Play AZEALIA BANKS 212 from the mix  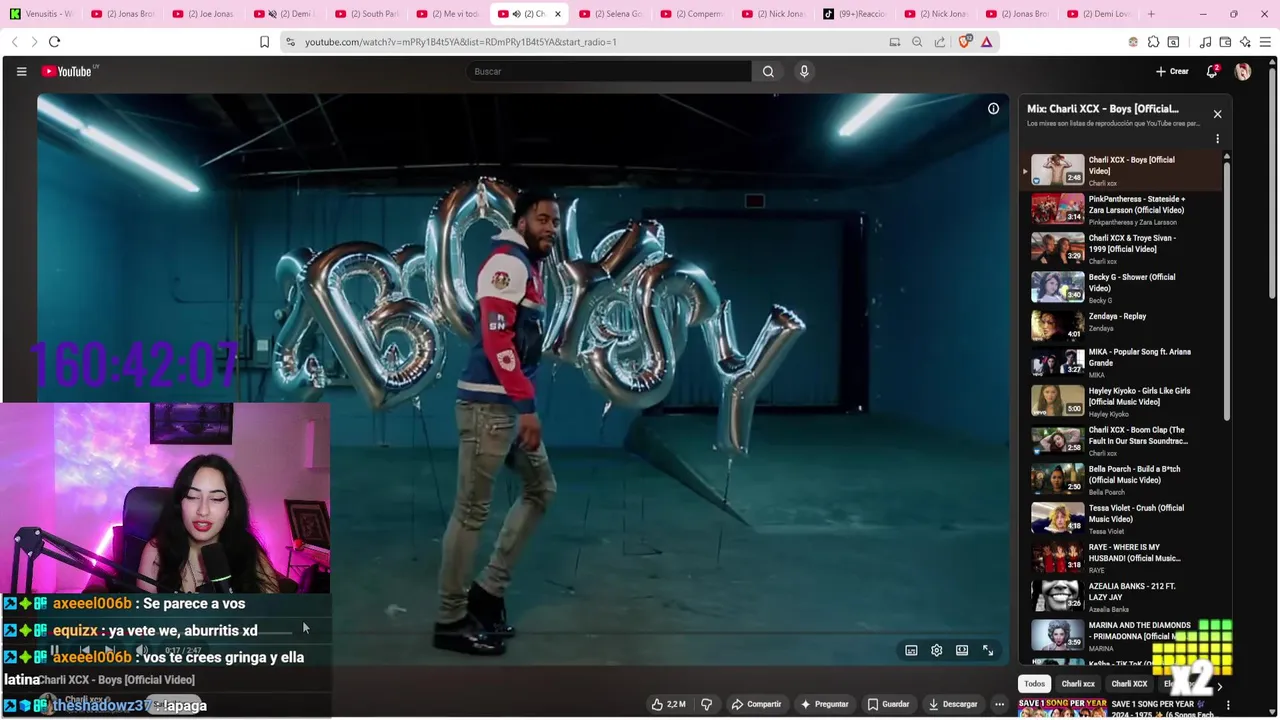[1120, 596]
